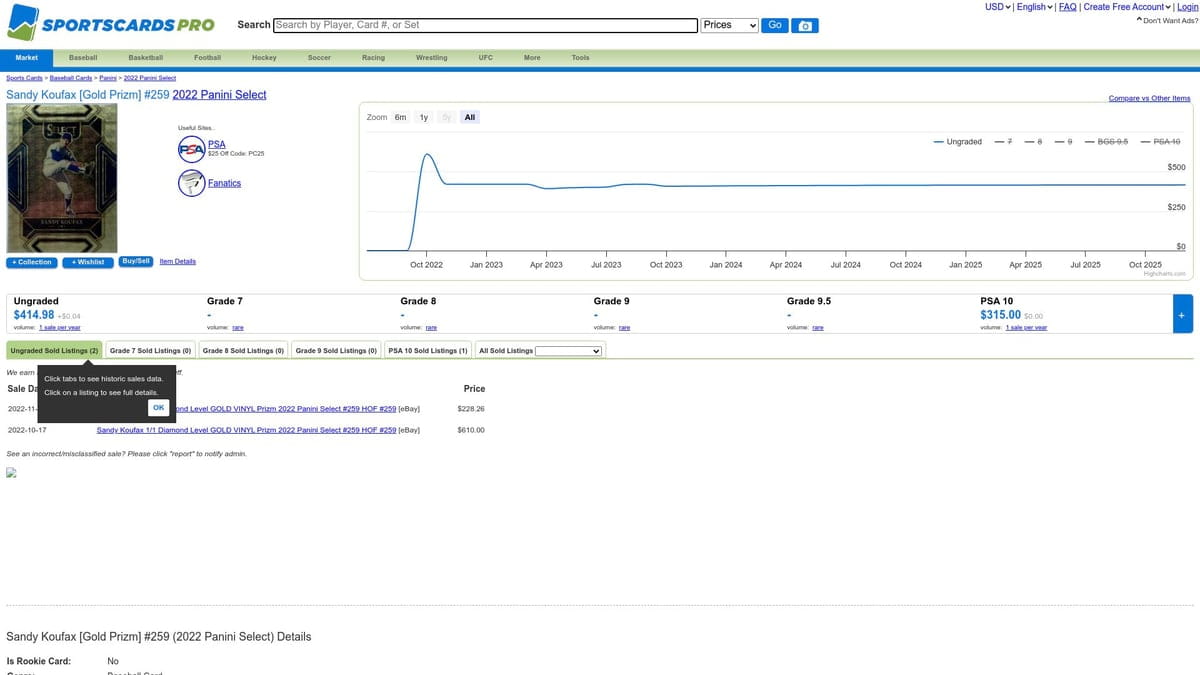Click the Login link
The image size is (1200, 675).
pyautogui.click(x=1187, y=7)
